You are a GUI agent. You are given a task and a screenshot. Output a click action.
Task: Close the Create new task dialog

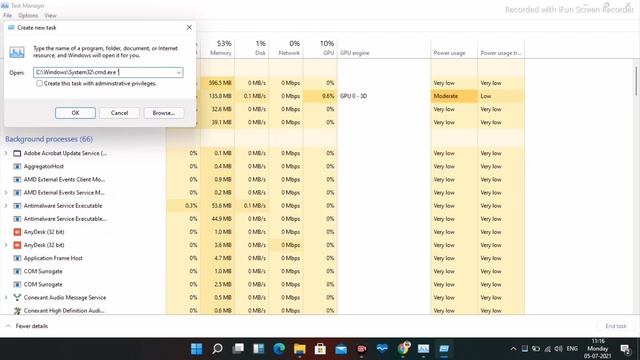click(189, 27)
